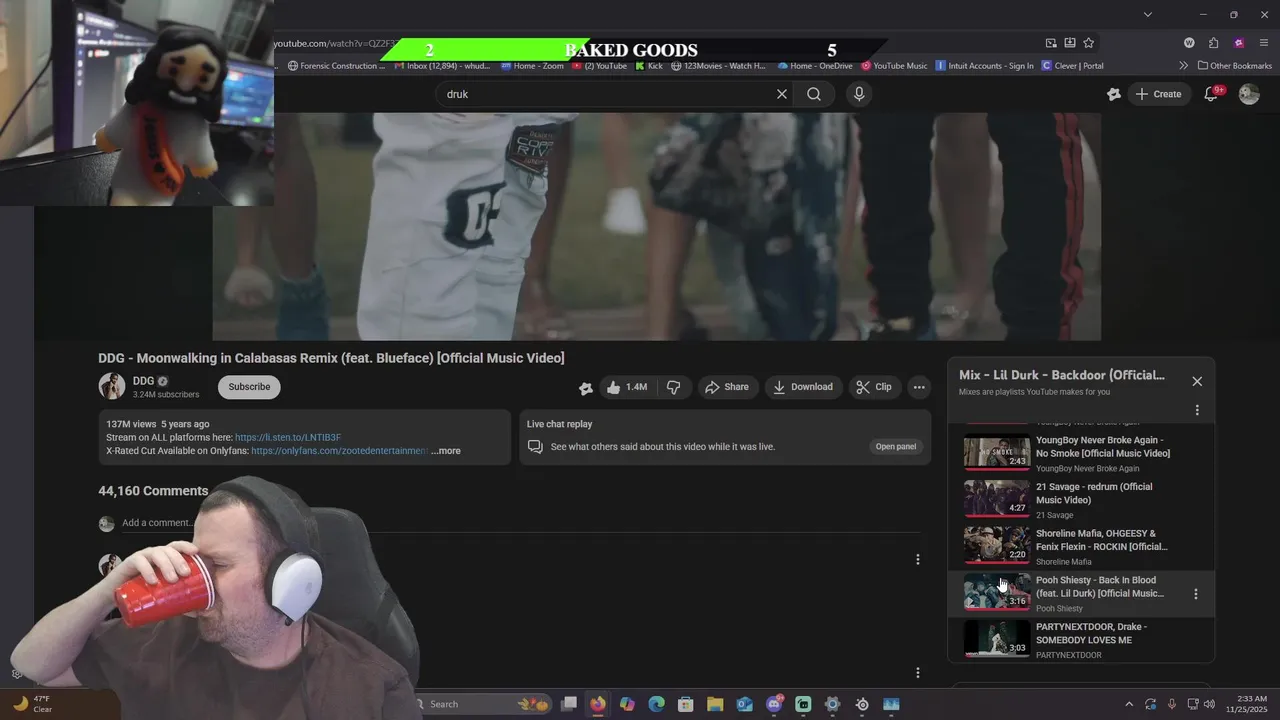Open the browser tab list dropdown

[x=1148, y=14]
